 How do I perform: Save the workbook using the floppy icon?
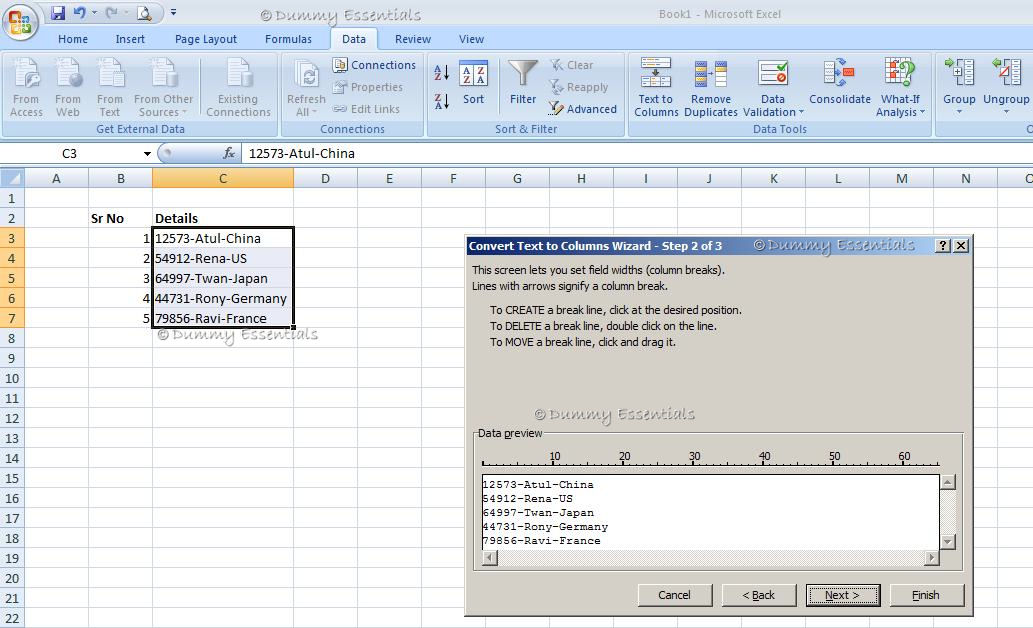point(58,13)
